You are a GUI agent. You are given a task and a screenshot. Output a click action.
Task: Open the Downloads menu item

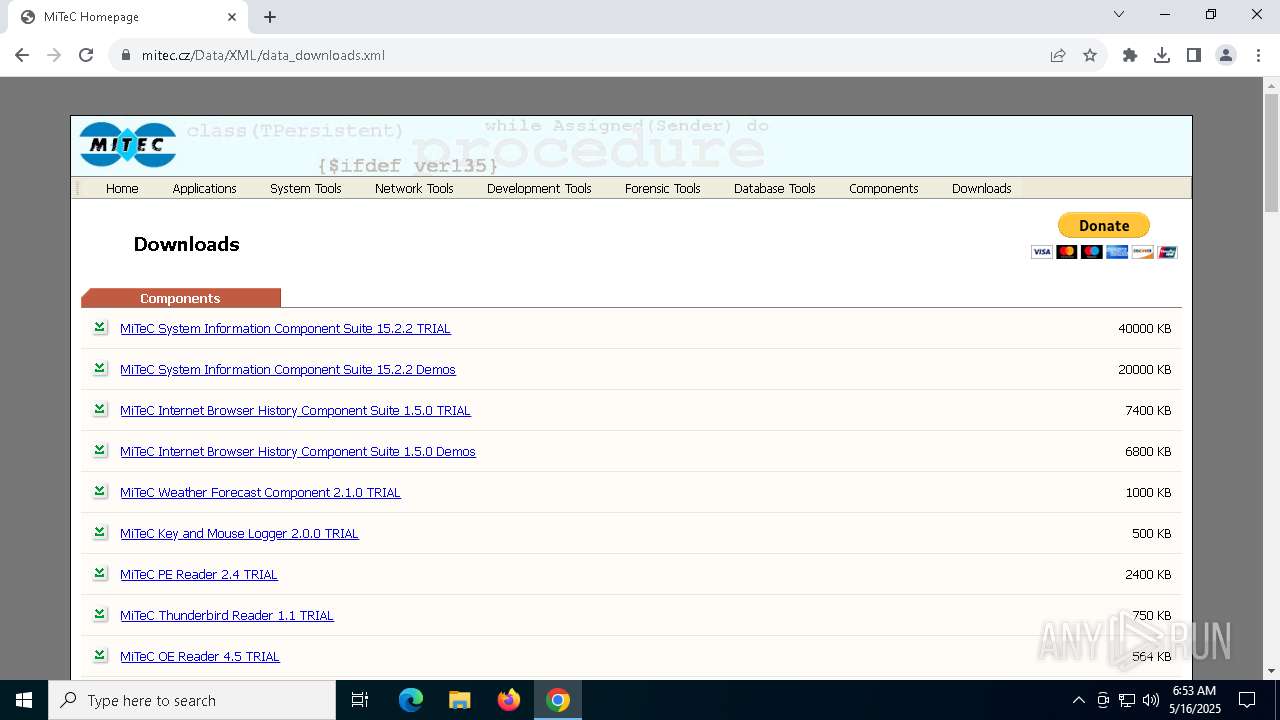(982, 188)
